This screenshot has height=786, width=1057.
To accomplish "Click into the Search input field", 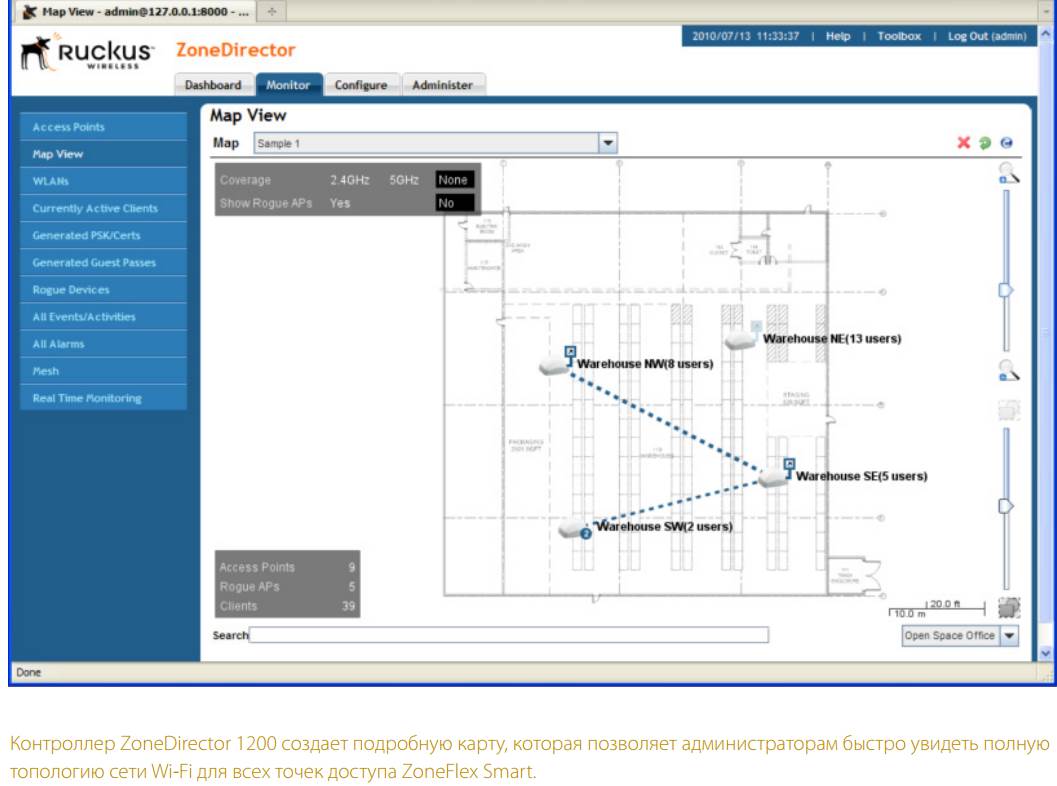I will pyautogui.click(x=509, y=635).
